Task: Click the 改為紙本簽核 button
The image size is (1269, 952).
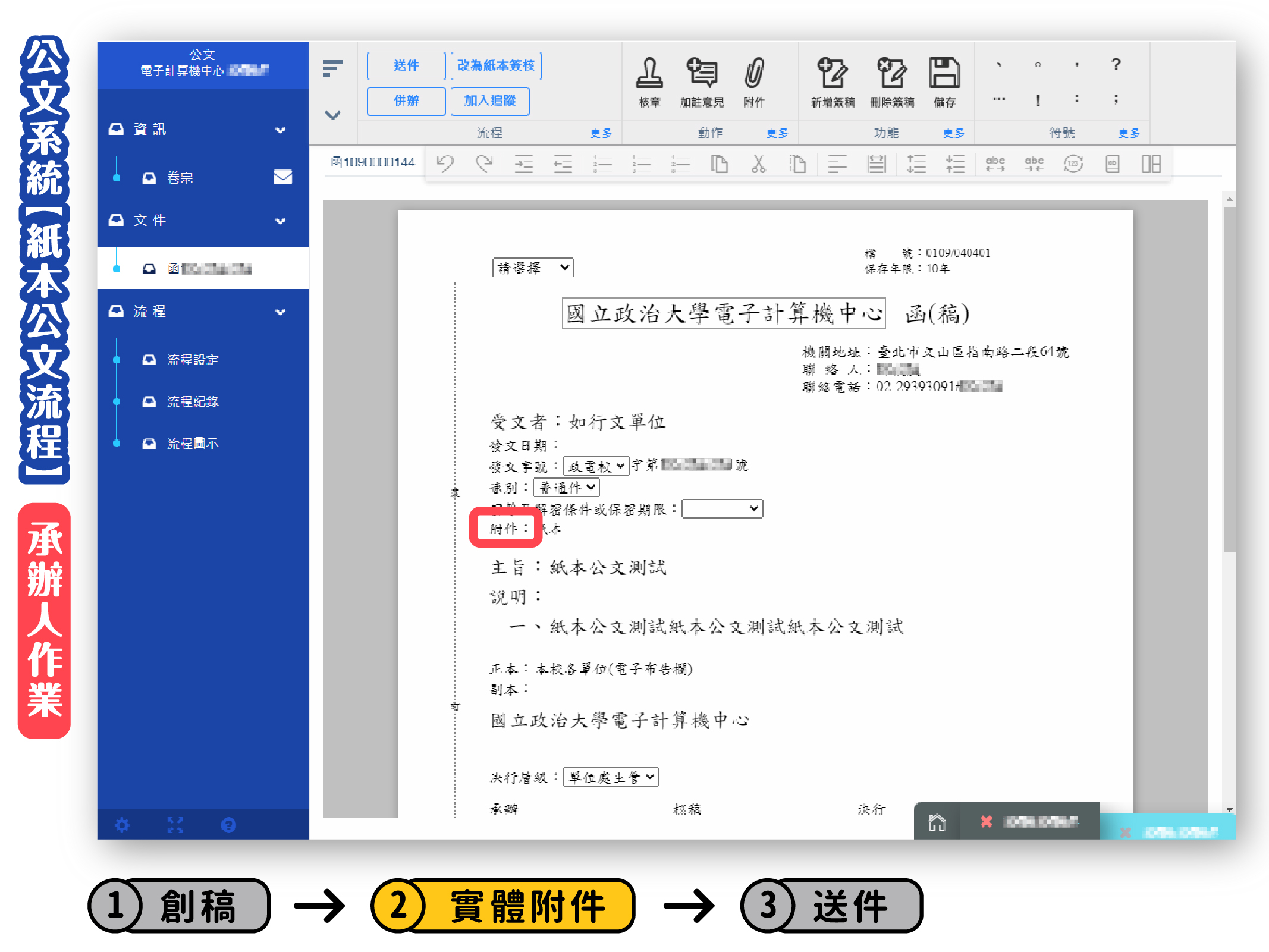Action: pos(496,65)
